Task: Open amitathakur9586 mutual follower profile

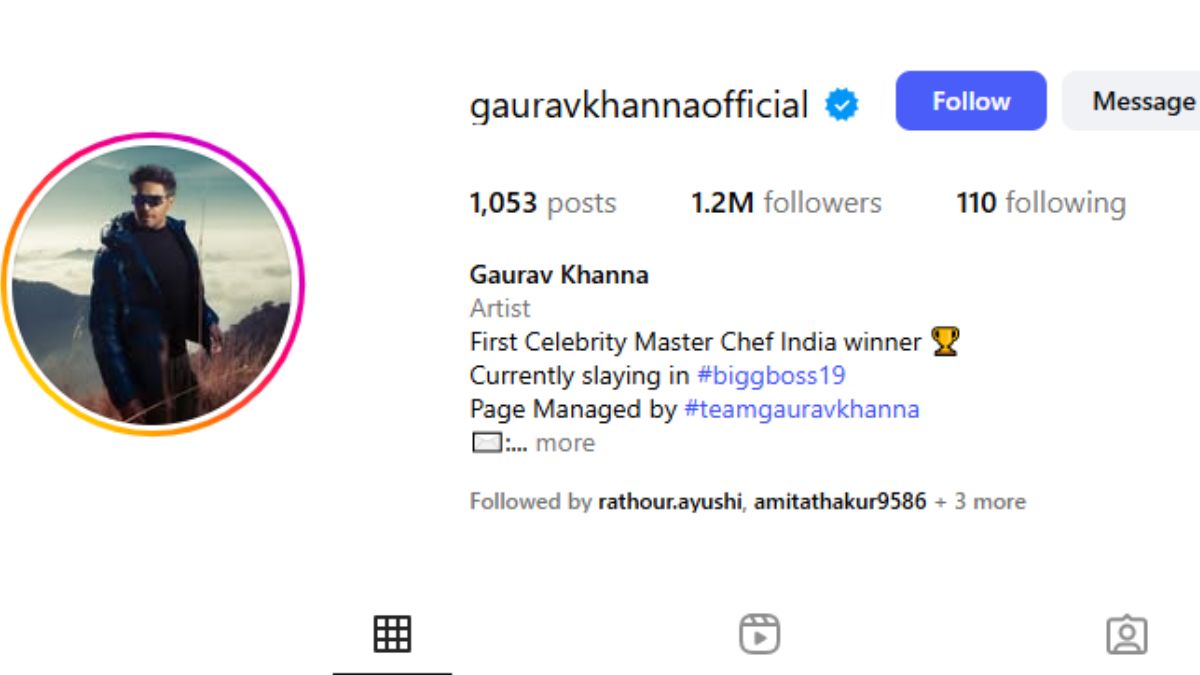Action: (840, 501)
